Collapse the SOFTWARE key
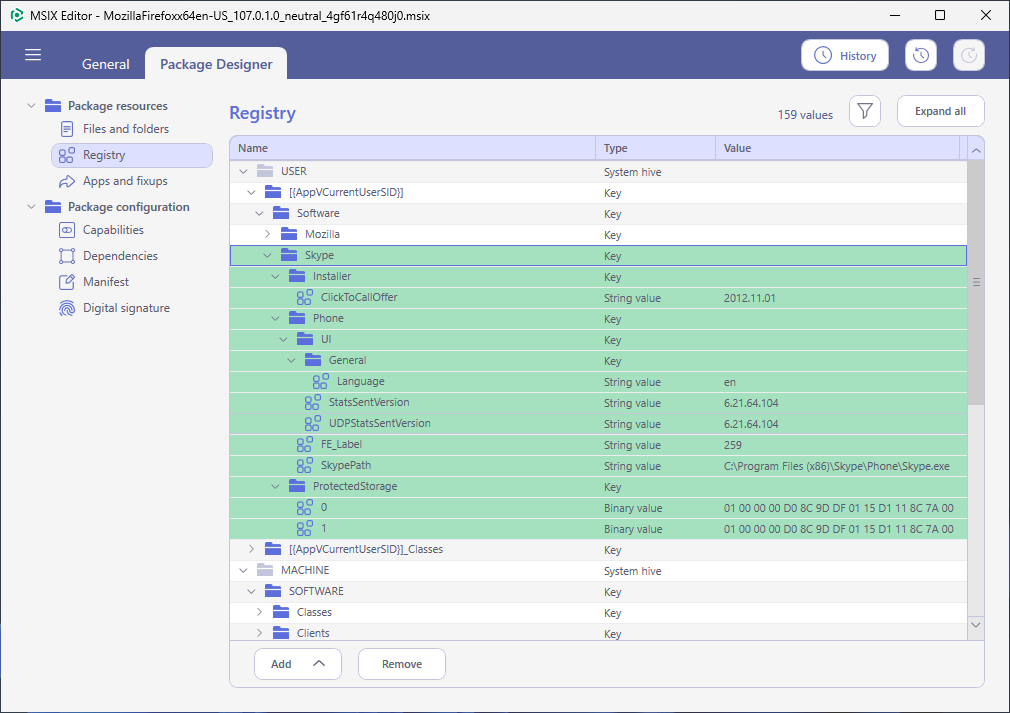This screenshot has height=713, width=1010. pos(251,591)
